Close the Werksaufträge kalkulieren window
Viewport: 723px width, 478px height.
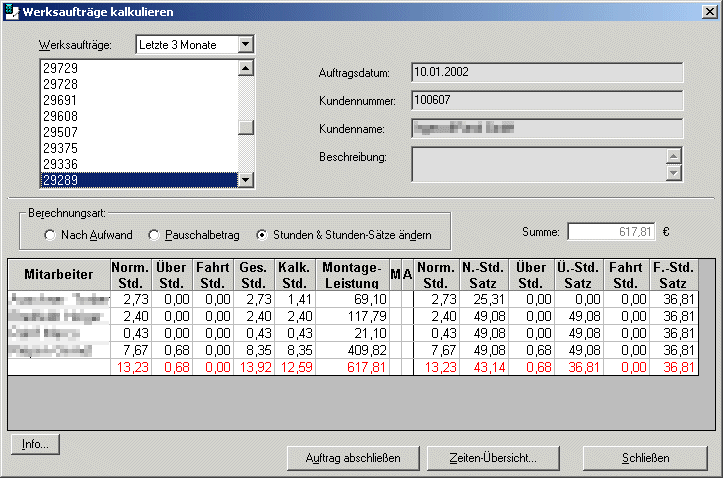pos(708,11)
